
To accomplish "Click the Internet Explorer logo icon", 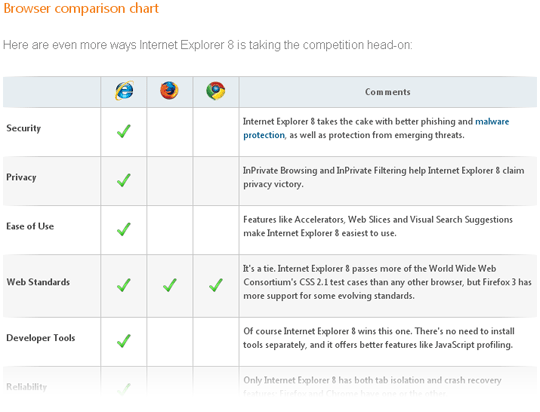I will pyautogui.click(x=124, y=91).
